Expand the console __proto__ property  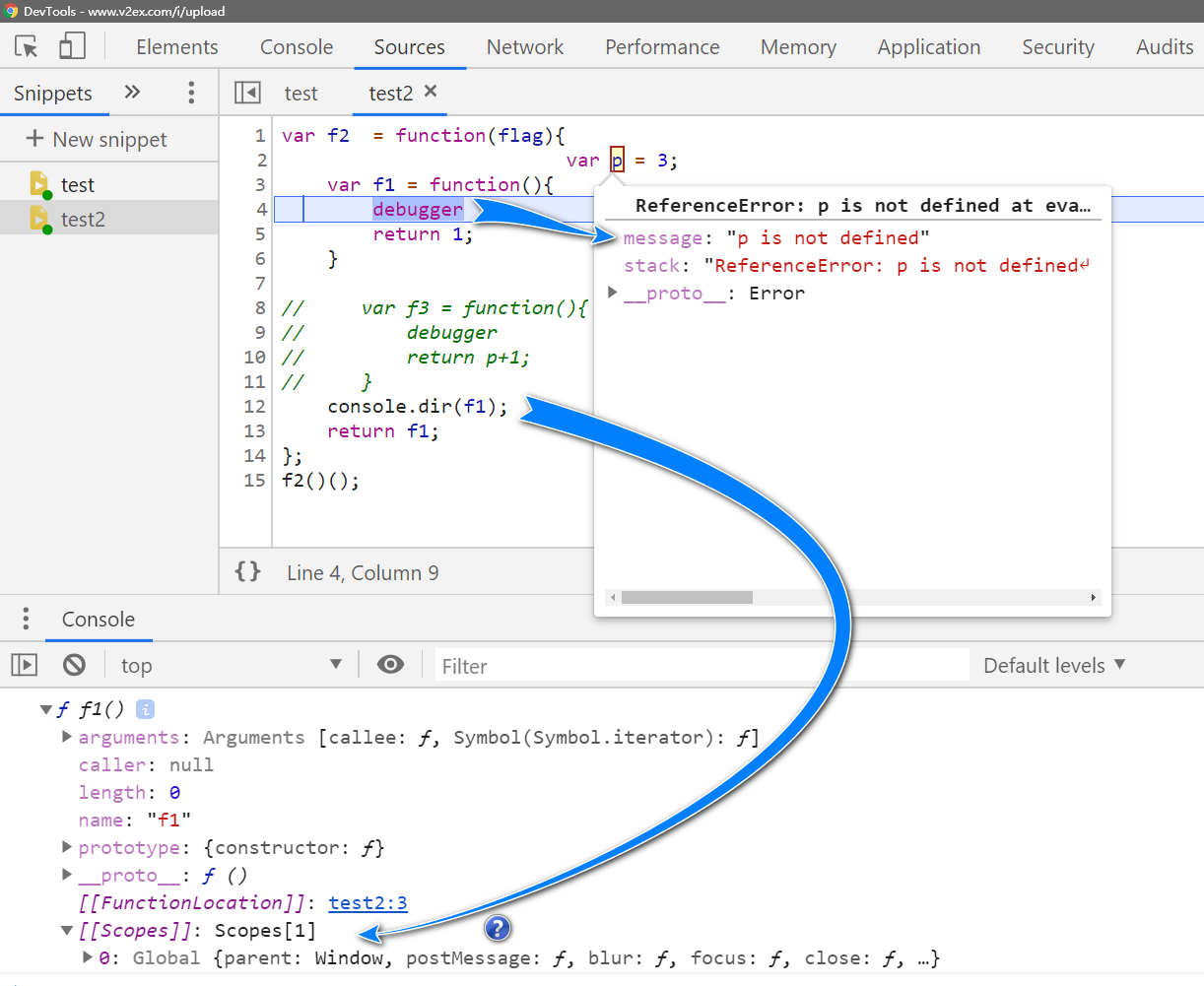pyautogui.click(x=66, y=875)
